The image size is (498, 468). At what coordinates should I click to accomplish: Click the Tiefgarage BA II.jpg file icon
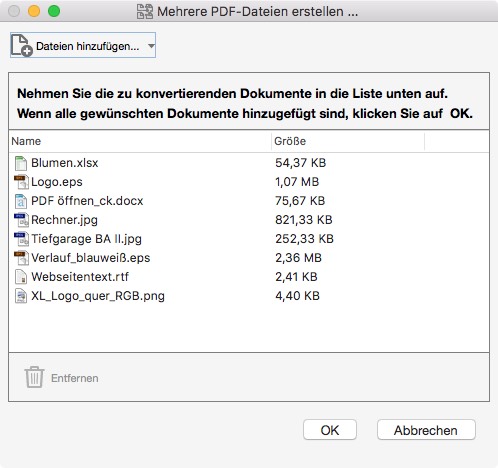point(21,239)
